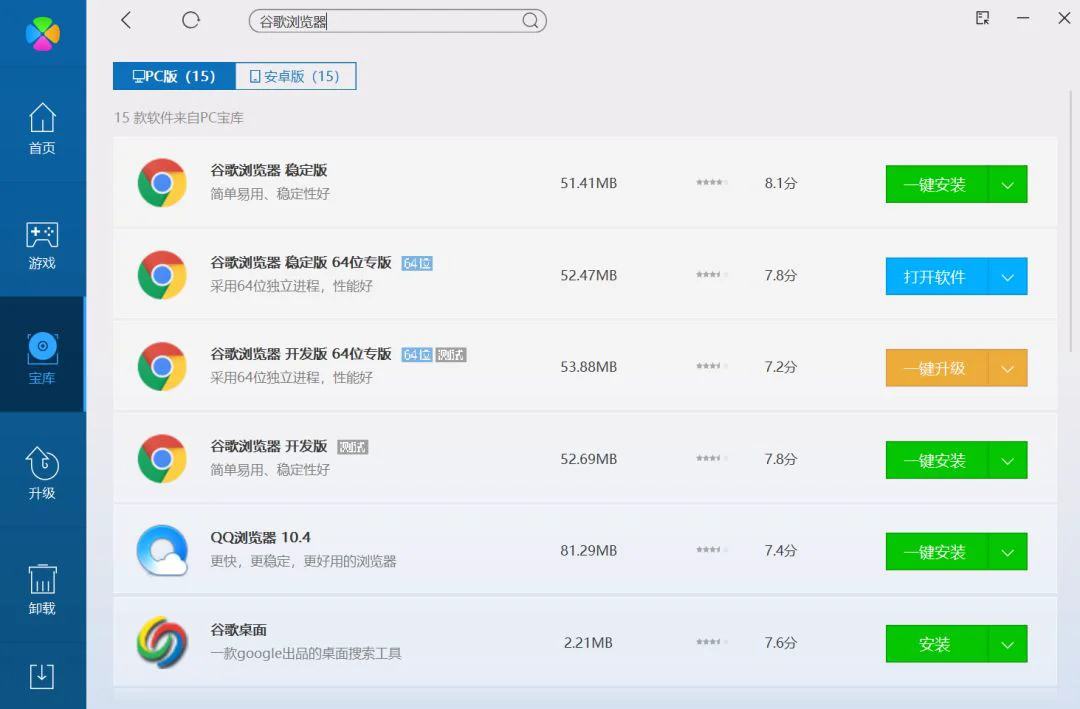Click the QQ浏览器 cloud icon
This screenshot has height=709, width=1080.
coord(162,551)
